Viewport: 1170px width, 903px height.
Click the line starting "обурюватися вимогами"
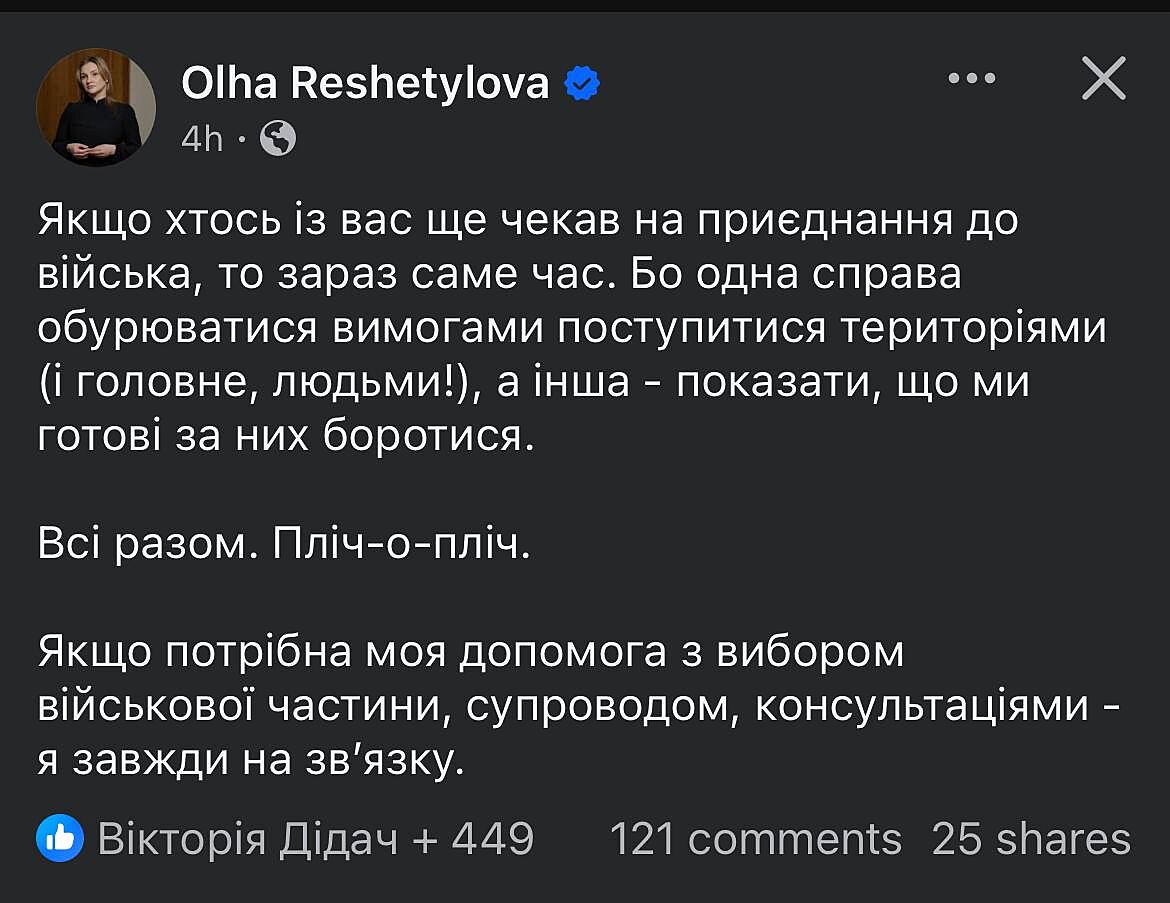[572, 329]
